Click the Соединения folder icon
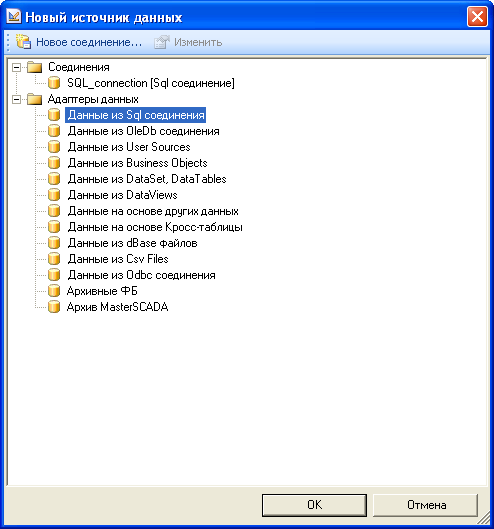This screenshot has width=494, height=529. pyautogui.click(x=34, y=67)
